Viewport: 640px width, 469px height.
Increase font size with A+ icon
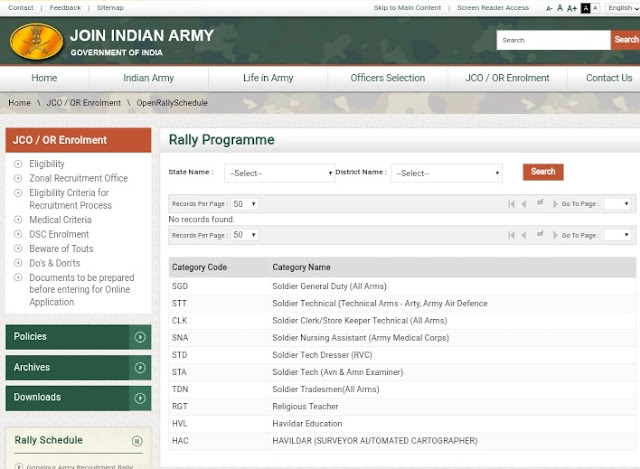571,8
